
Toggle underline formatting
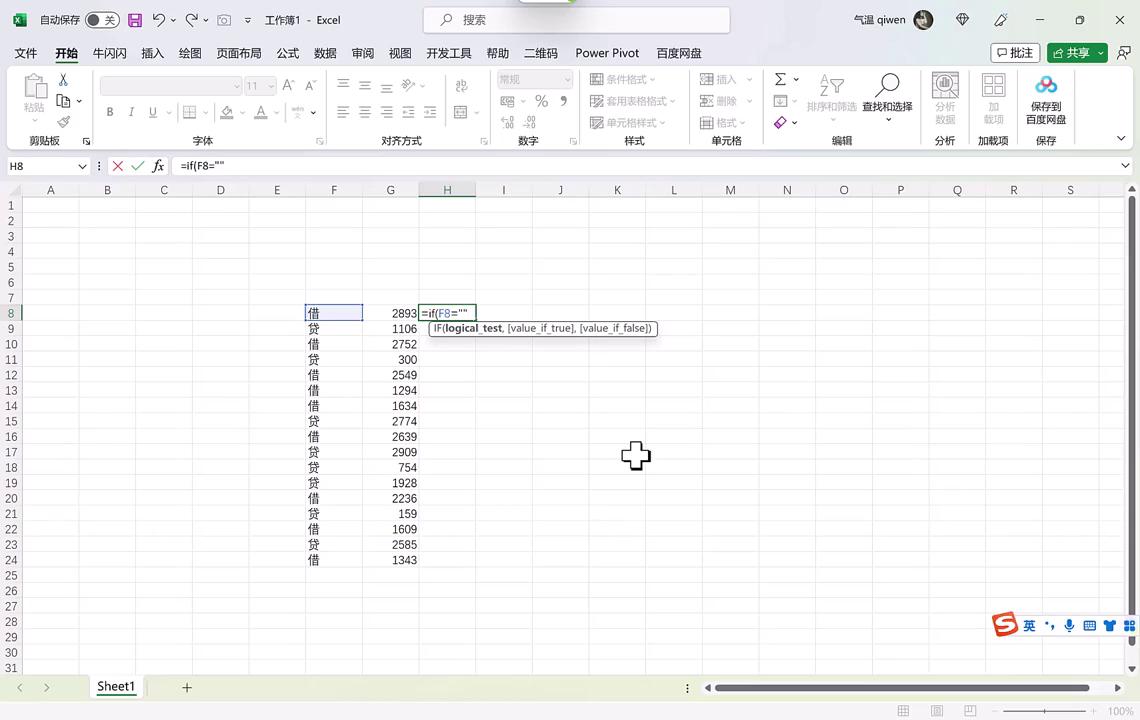pyautogui.click(x=153, y=111)
